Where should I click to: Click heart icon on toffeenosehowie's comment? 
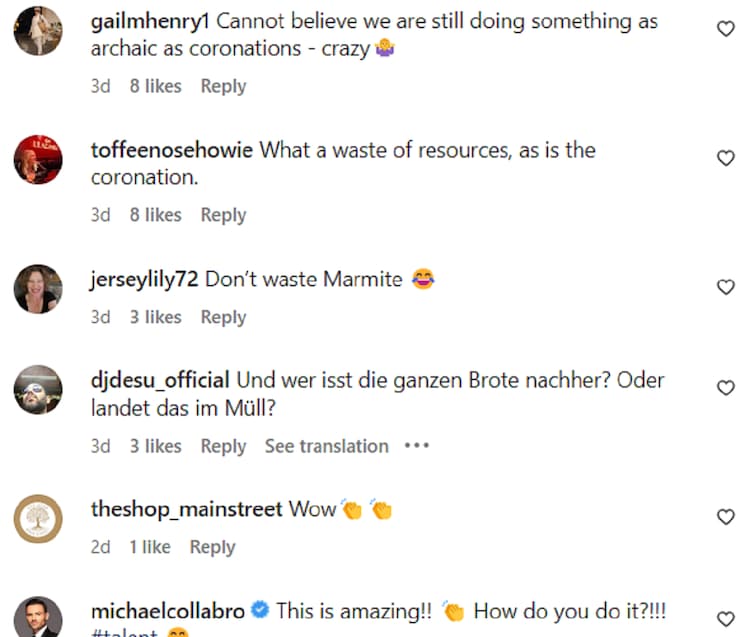[726, 158]
